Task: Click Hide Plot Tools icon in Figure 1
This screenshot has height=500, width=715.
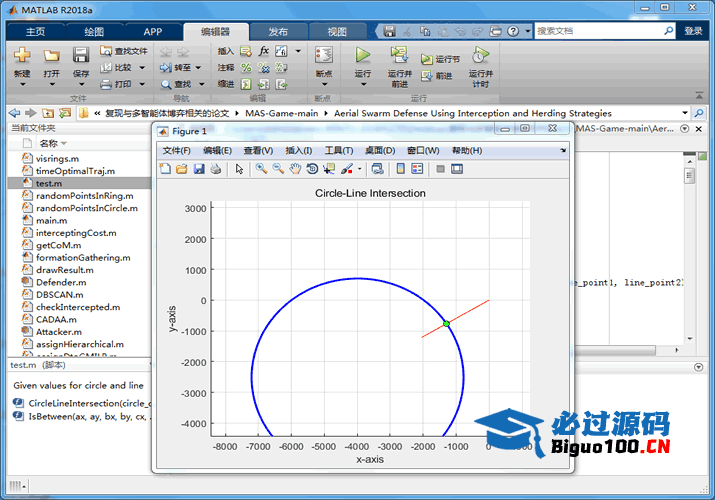Action: tap(440, 169)
